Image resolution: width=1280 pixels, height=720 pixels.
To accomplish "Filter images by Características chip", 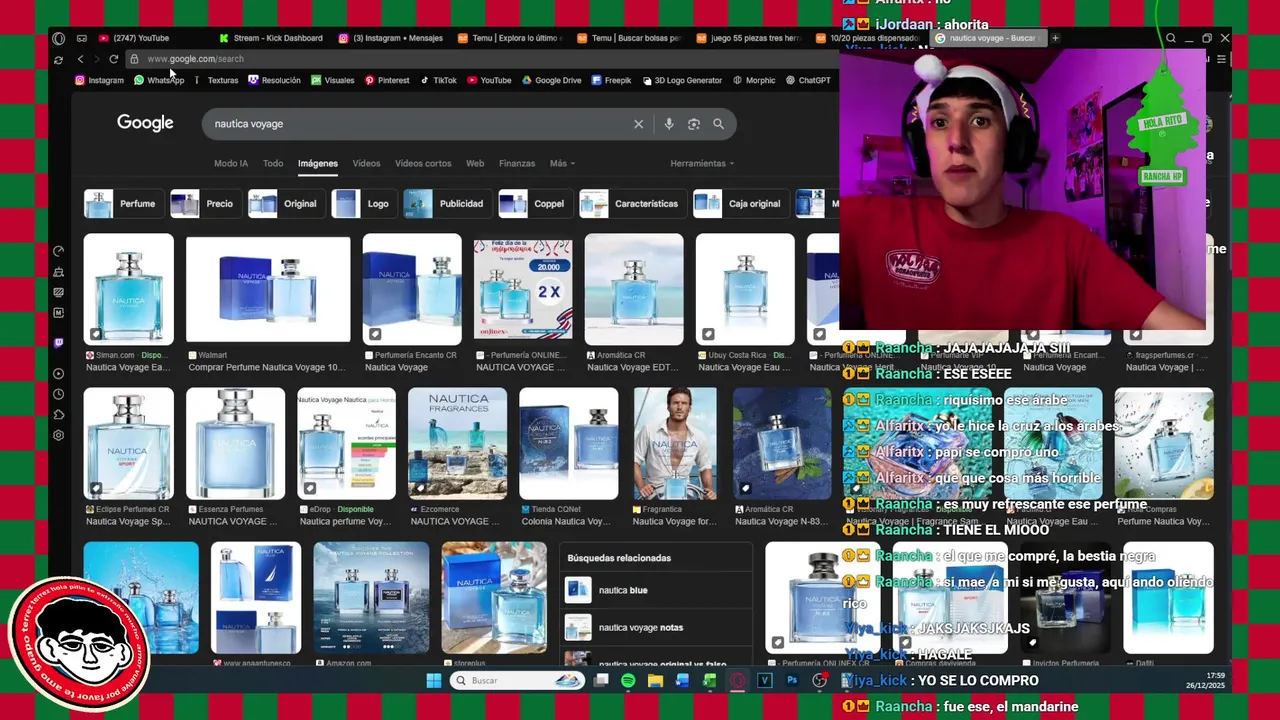I will pos(633,203).
